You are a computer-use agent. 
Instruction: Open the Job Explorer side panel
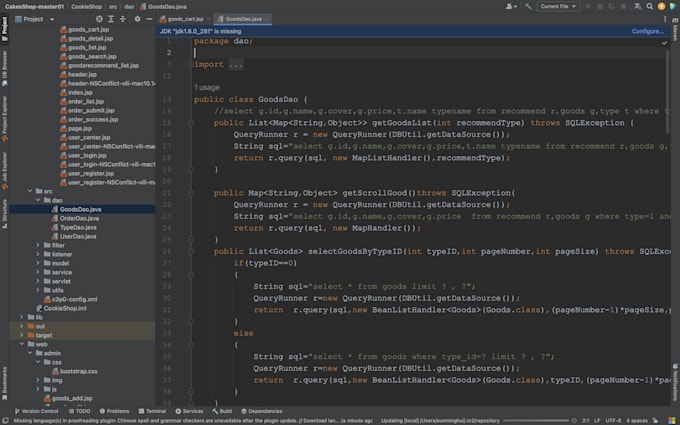point(4,170)
